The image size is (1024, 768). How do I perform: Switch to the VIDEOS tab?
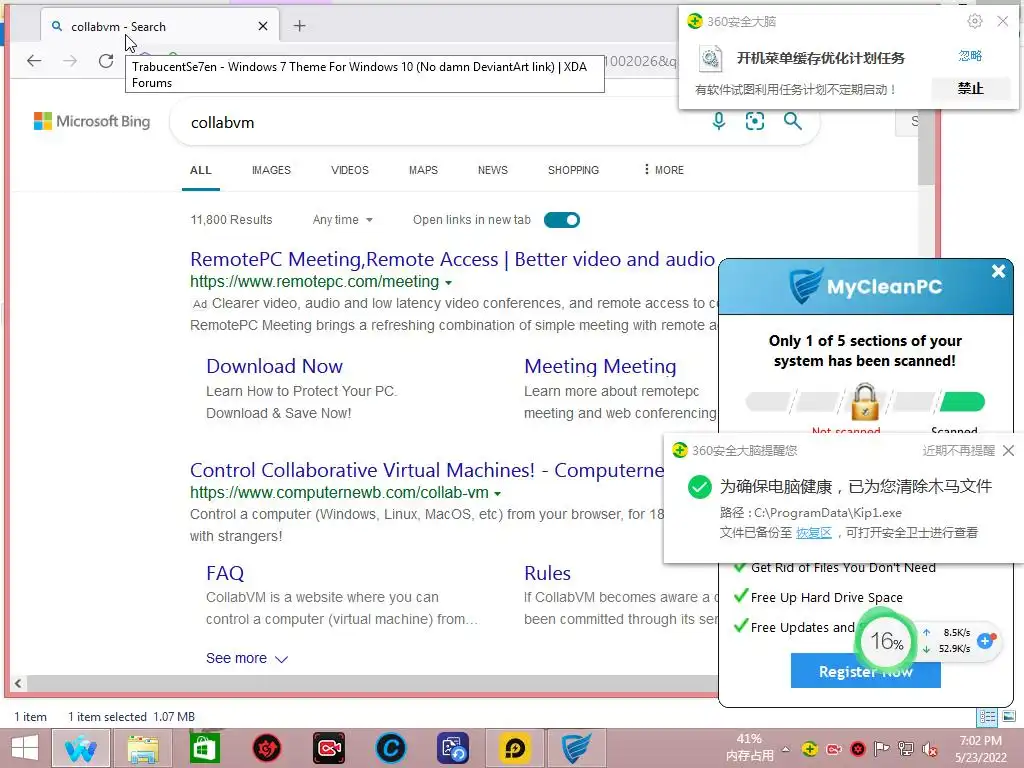coord(349,170)
